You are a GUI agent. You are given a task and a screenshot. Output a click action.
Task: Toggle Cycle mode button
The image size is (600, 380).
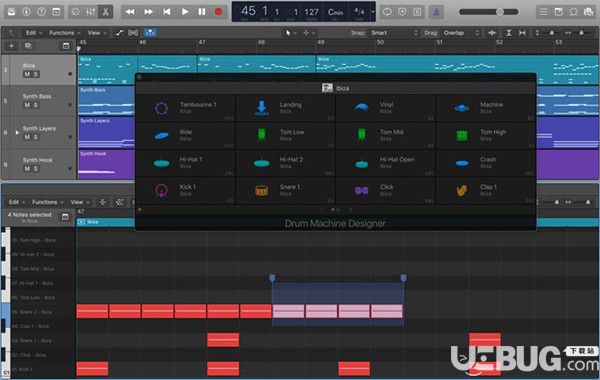[387, 12]
